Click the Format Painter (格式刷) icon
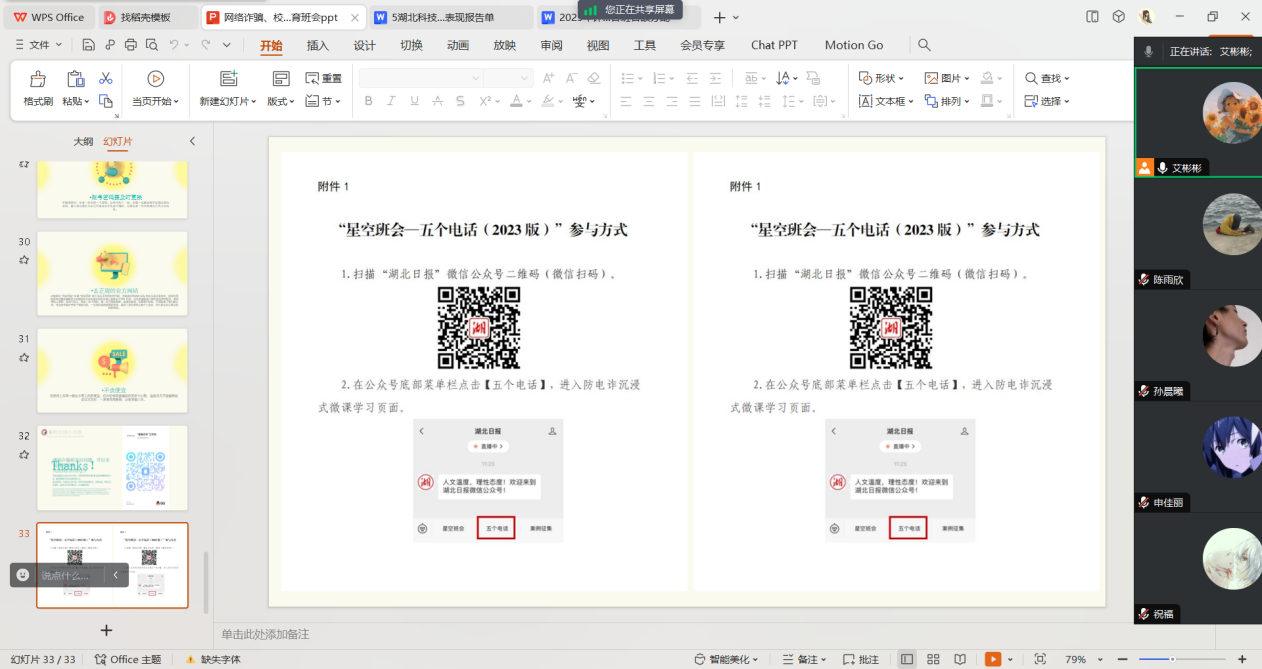 (x=38, y=80)
